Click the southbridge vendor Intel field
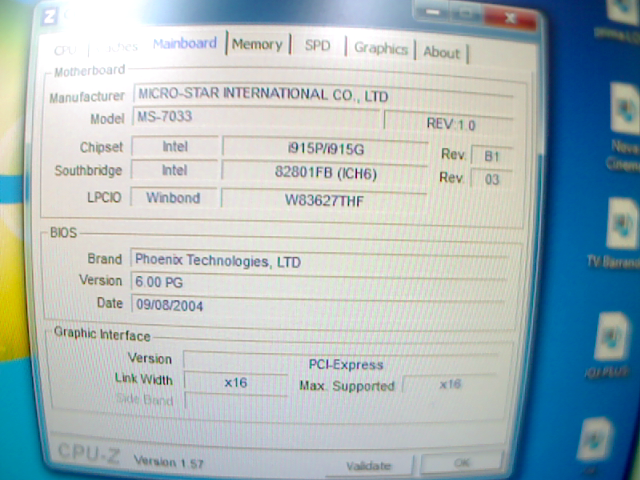640x480 pixels. (174, 170)
